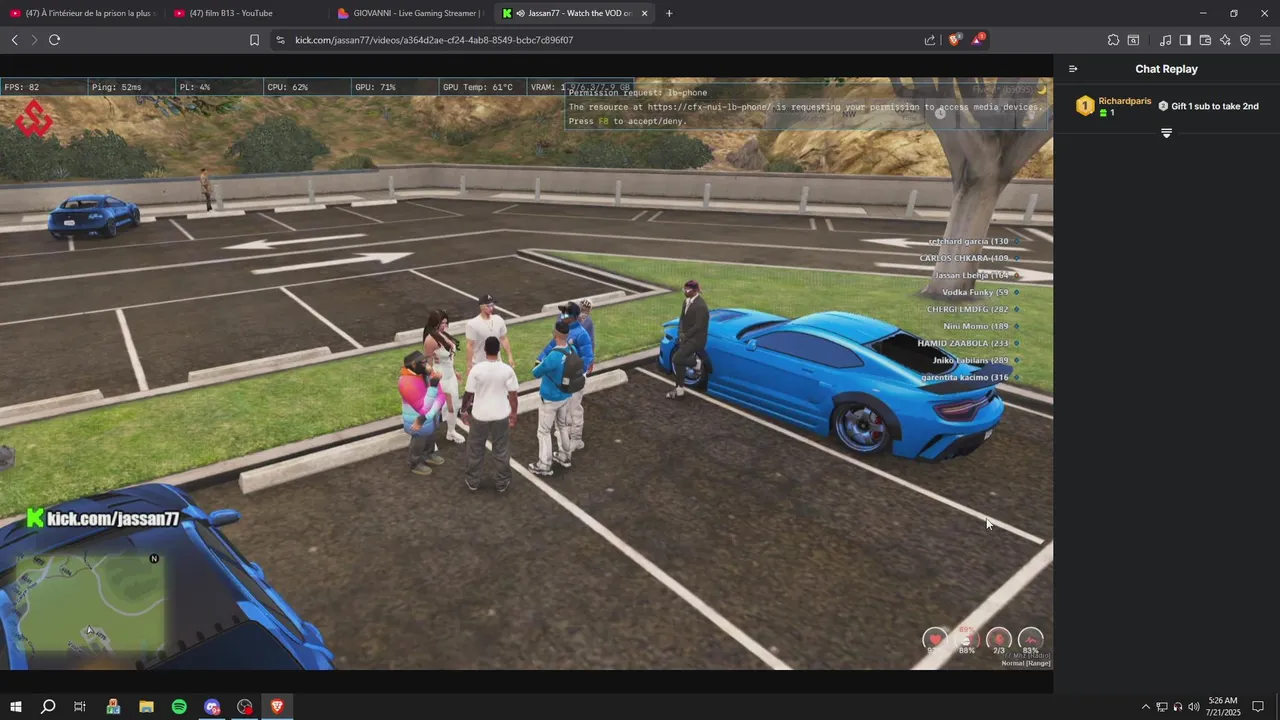Click the CPU: 62% overlay readout
The height and width of the screenshot is (720, 1280).
[287, 87]
